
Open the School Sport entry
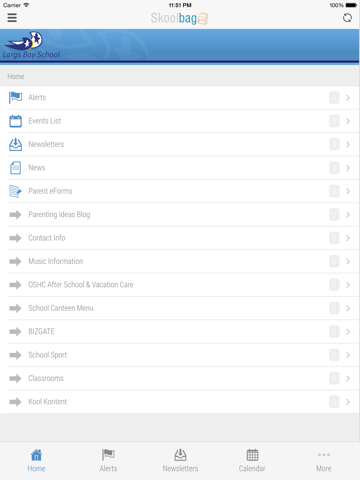[180, 355]
